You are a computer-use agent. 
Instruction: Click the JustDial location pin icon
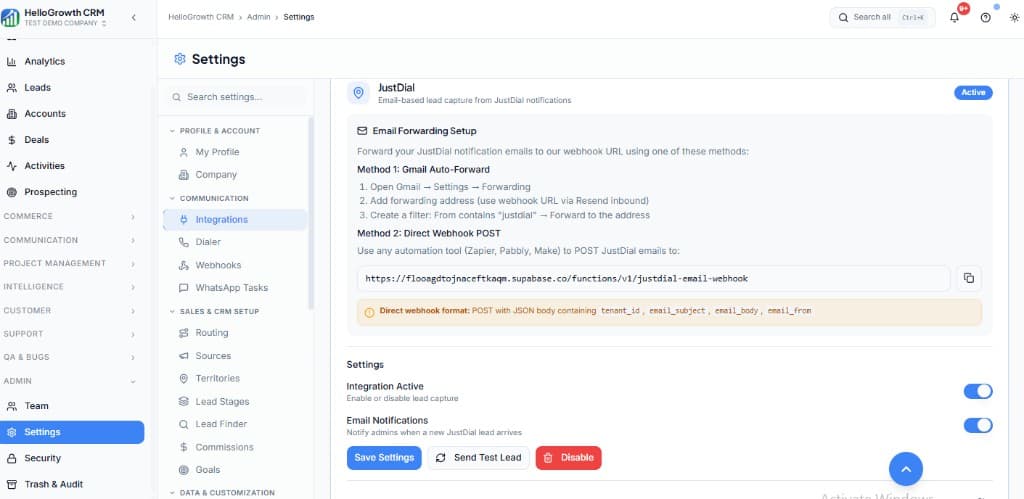(x=357, y=93)
